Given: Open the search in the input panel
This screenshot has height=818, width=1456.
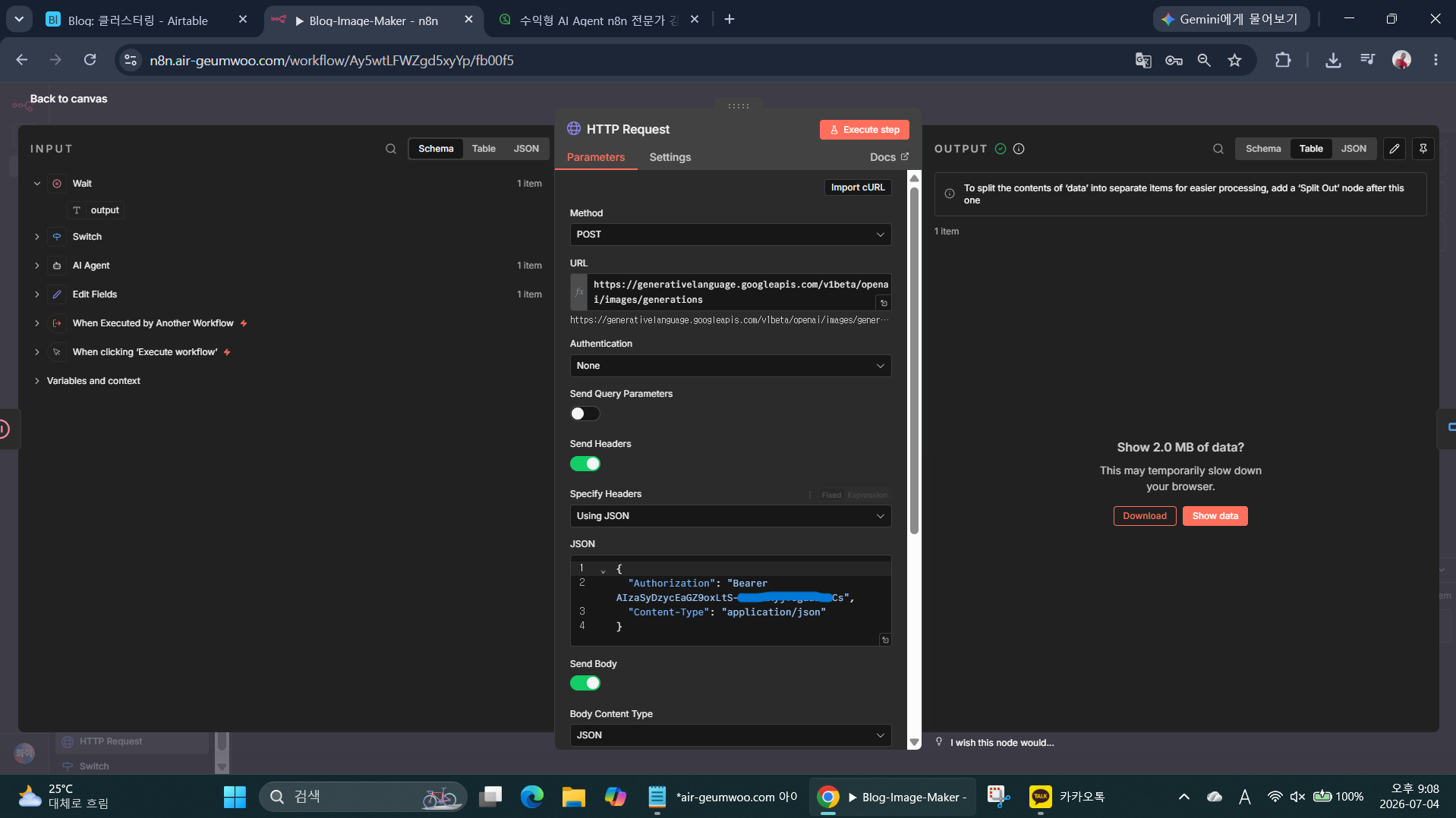Looking at the screenshot, I should pyautogui.click(x=391, y=149).
